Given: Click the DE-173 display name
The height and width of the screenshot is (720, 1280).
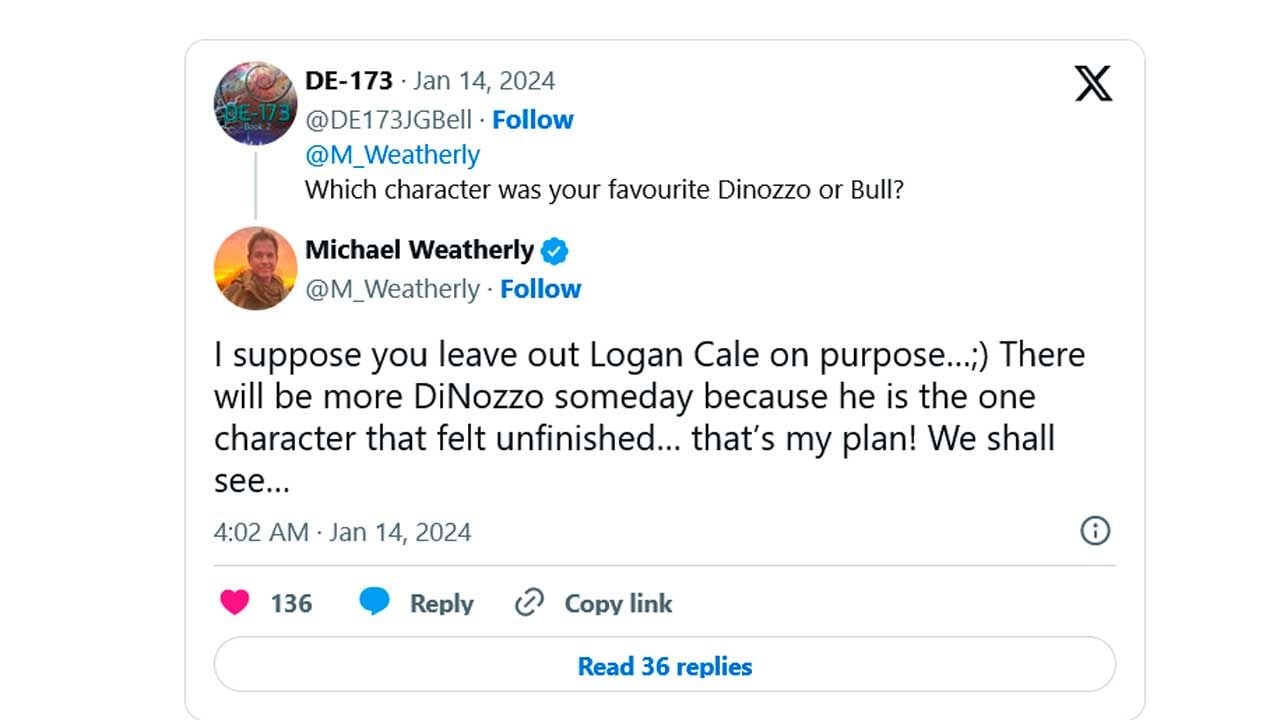Looking at the screenshot, I should click(x=348, y=81).
